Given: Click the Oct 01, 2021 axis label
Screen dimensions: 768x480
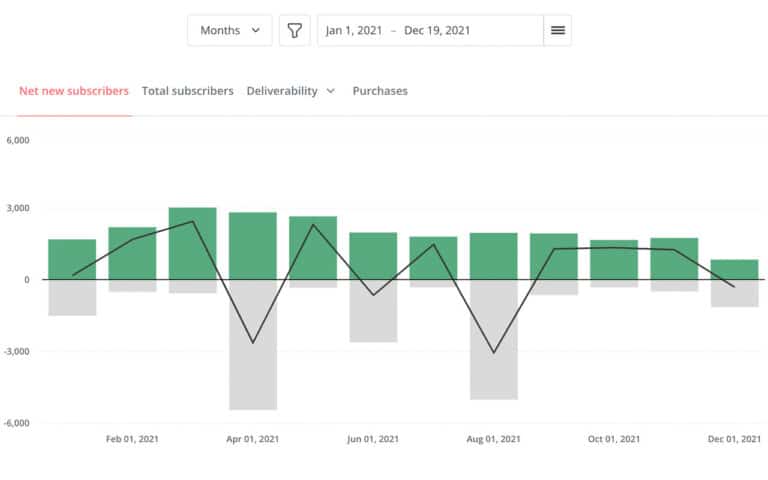Looking at the screenshot, I should [614, 439].
